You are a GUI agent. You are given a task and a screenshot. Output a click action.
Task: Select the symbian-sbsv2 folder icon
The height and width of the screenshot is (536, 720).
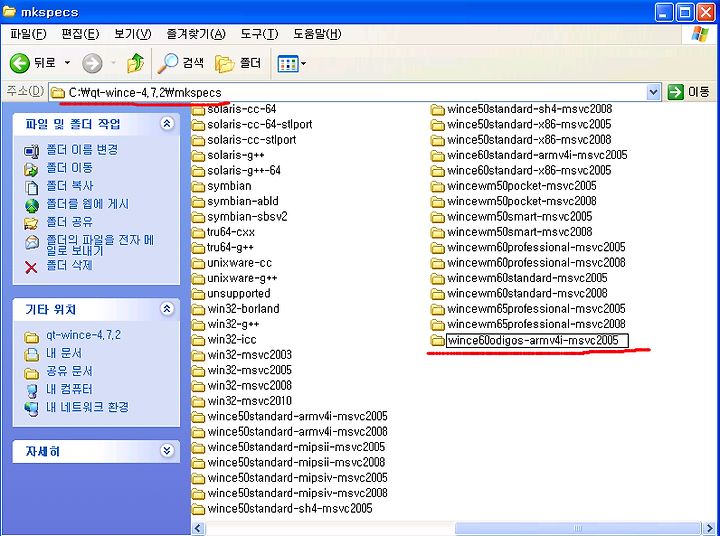click(x=198, y=217)
